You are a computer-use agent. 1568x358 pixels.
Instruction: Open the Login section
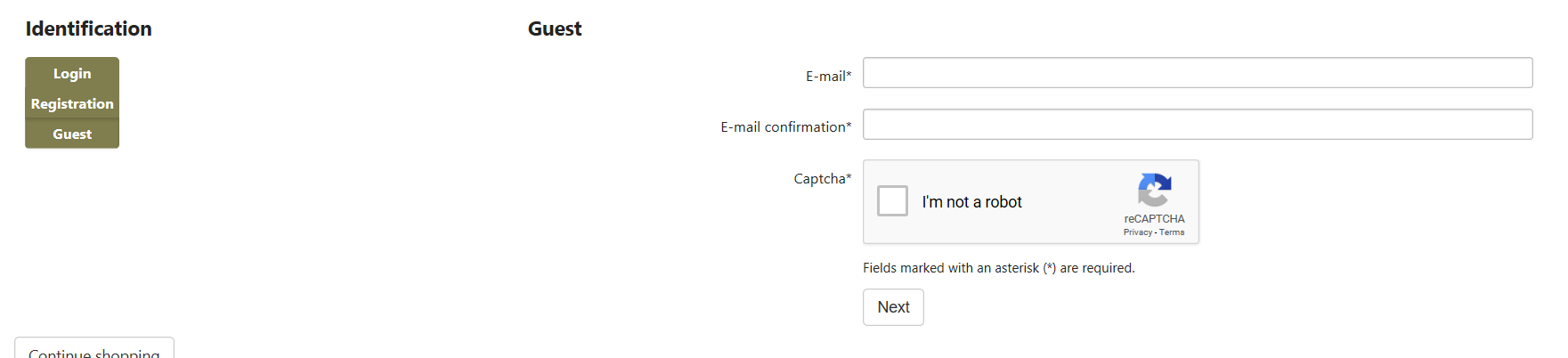pyautogui.click(x=72, y=74)
